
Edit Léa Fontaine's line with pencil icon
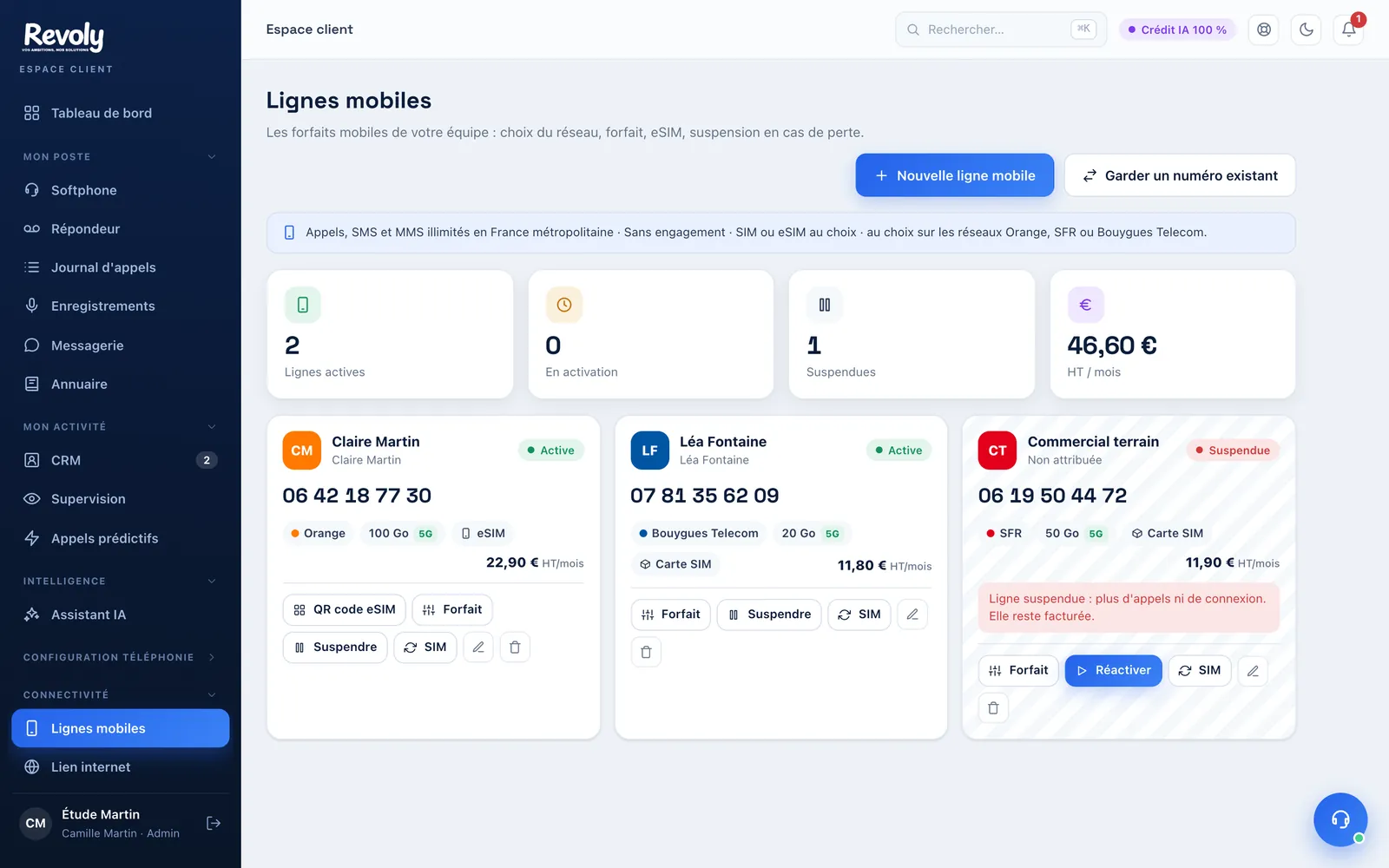pyautogui.click(x=912, y=615)
